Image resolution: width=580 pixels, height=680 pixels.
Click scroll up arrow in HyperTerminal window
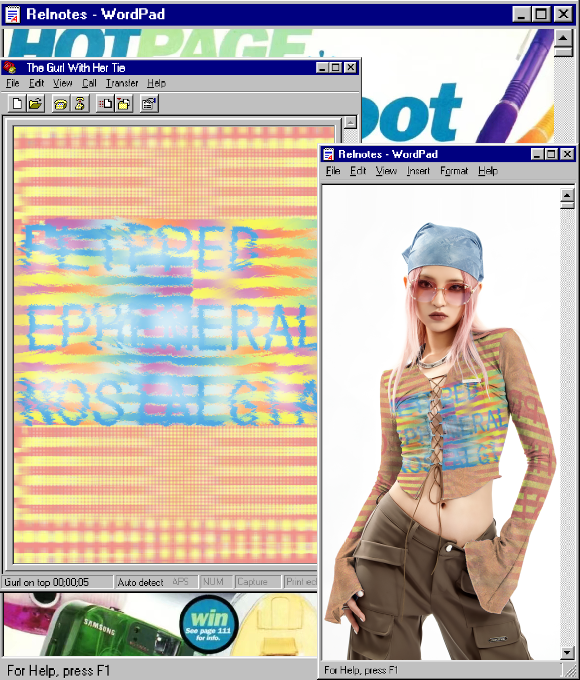coord(350,122)
